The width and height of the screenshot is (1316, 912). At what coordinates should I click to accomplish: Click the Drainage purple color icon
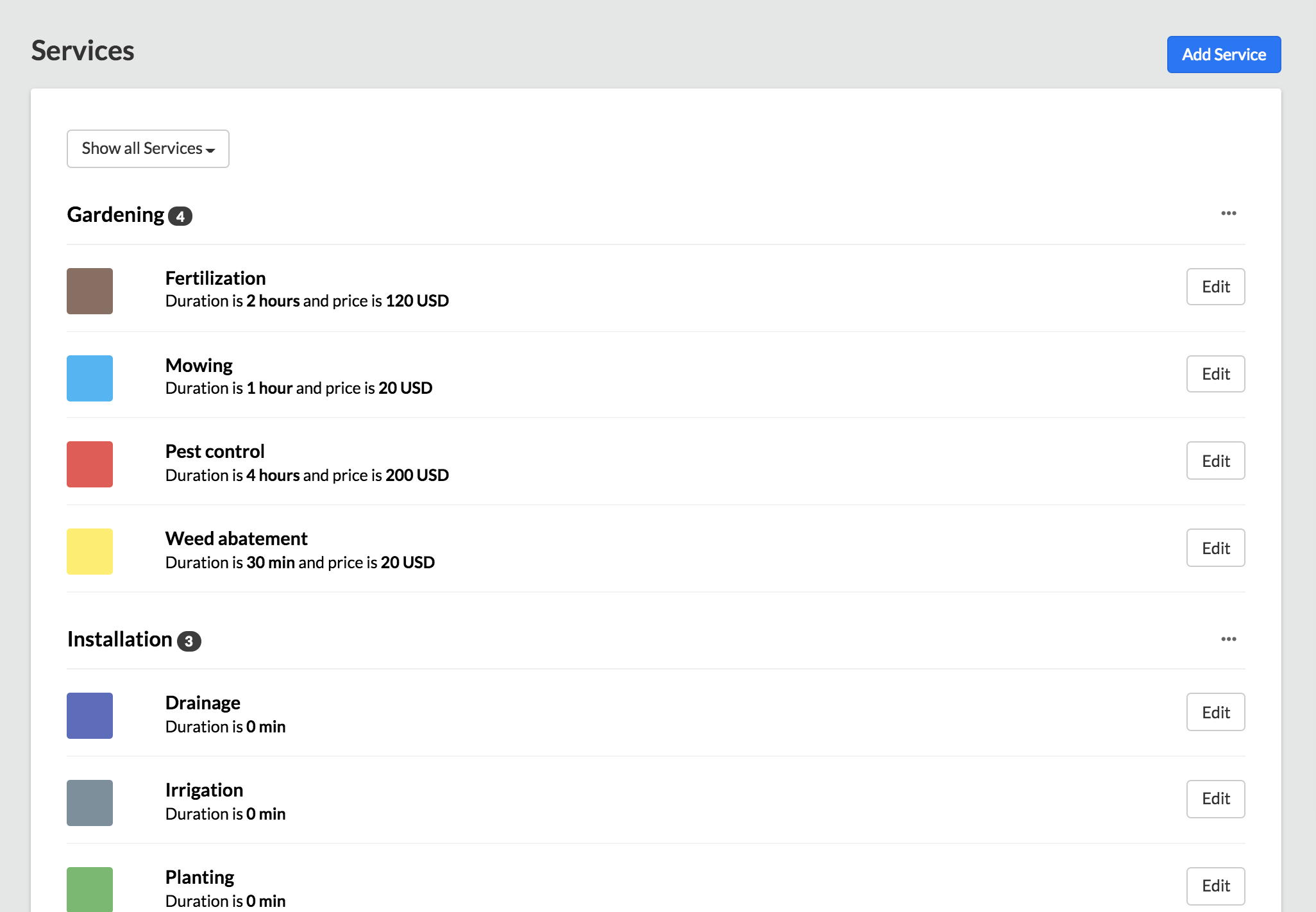tap(91, 715)
